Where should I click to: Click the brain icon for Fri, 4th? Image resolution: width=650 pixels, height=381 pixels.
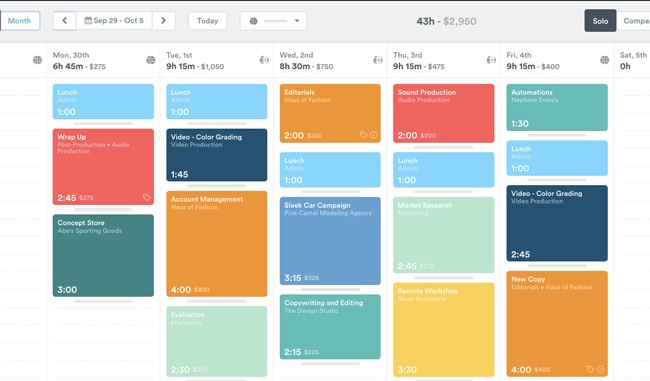[605, 60]
